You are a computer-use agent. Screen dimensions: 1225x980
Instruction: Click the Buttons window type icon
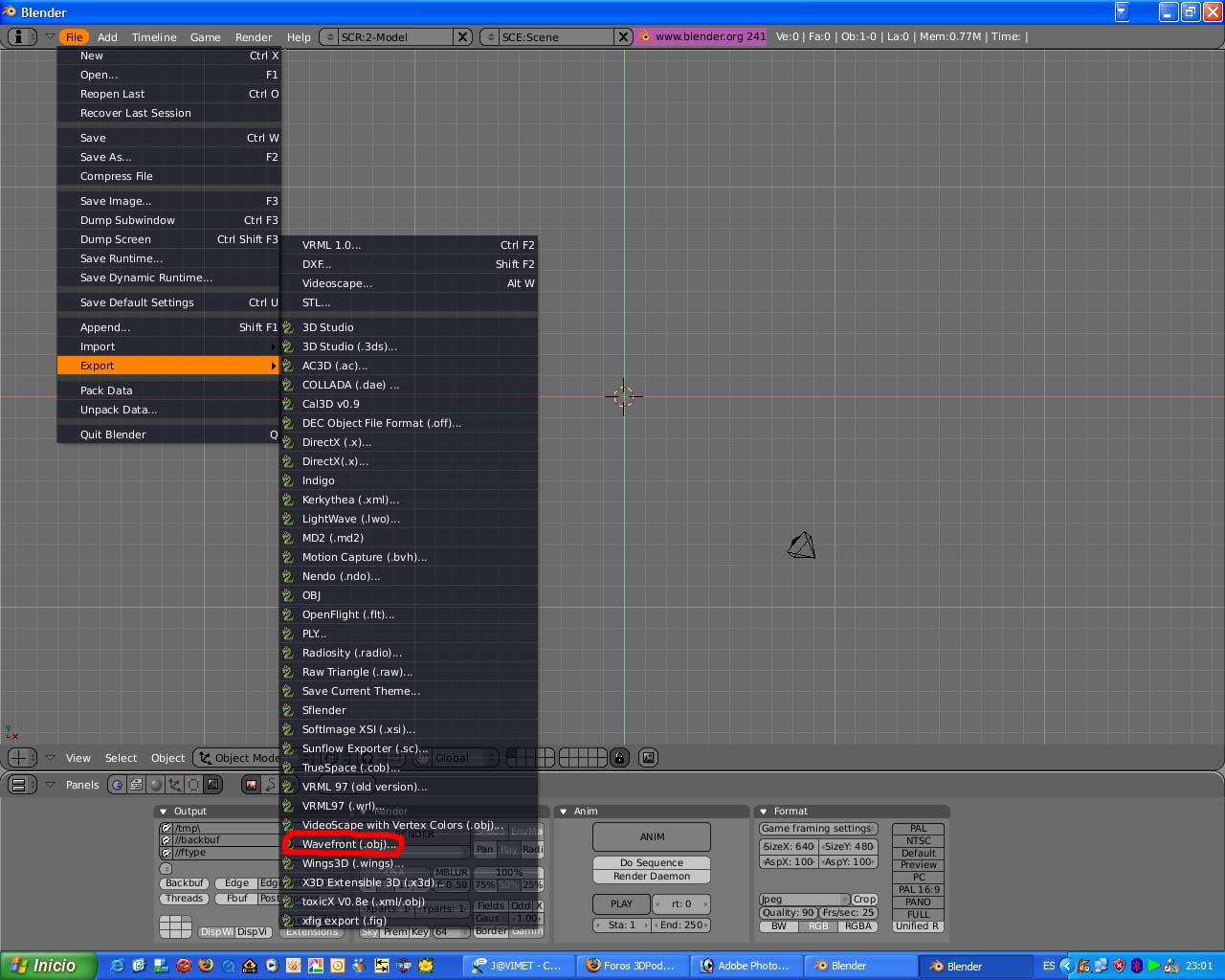21,785
